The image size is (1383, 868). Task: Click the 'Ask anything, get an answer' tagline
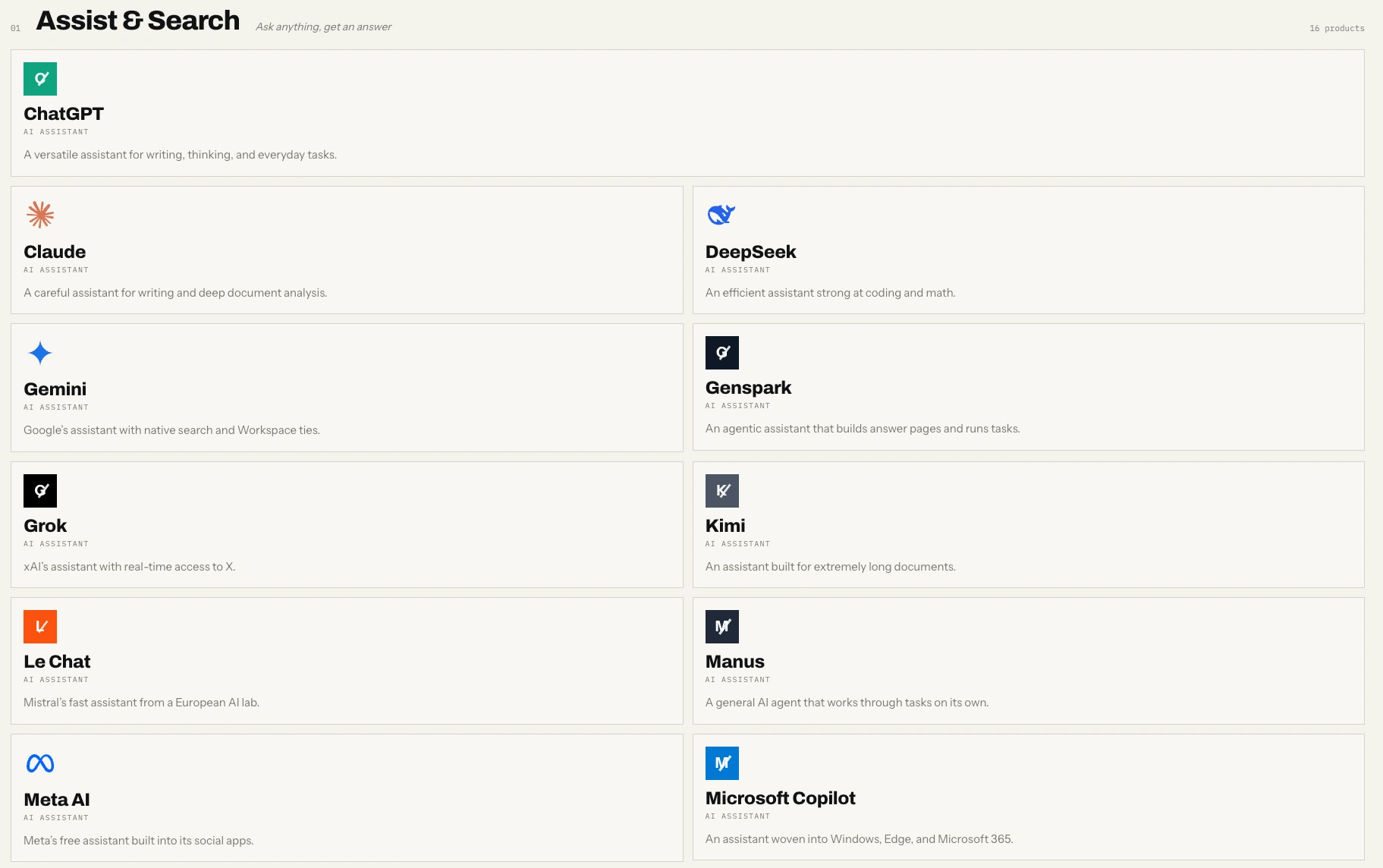click(x=324, y=27)
